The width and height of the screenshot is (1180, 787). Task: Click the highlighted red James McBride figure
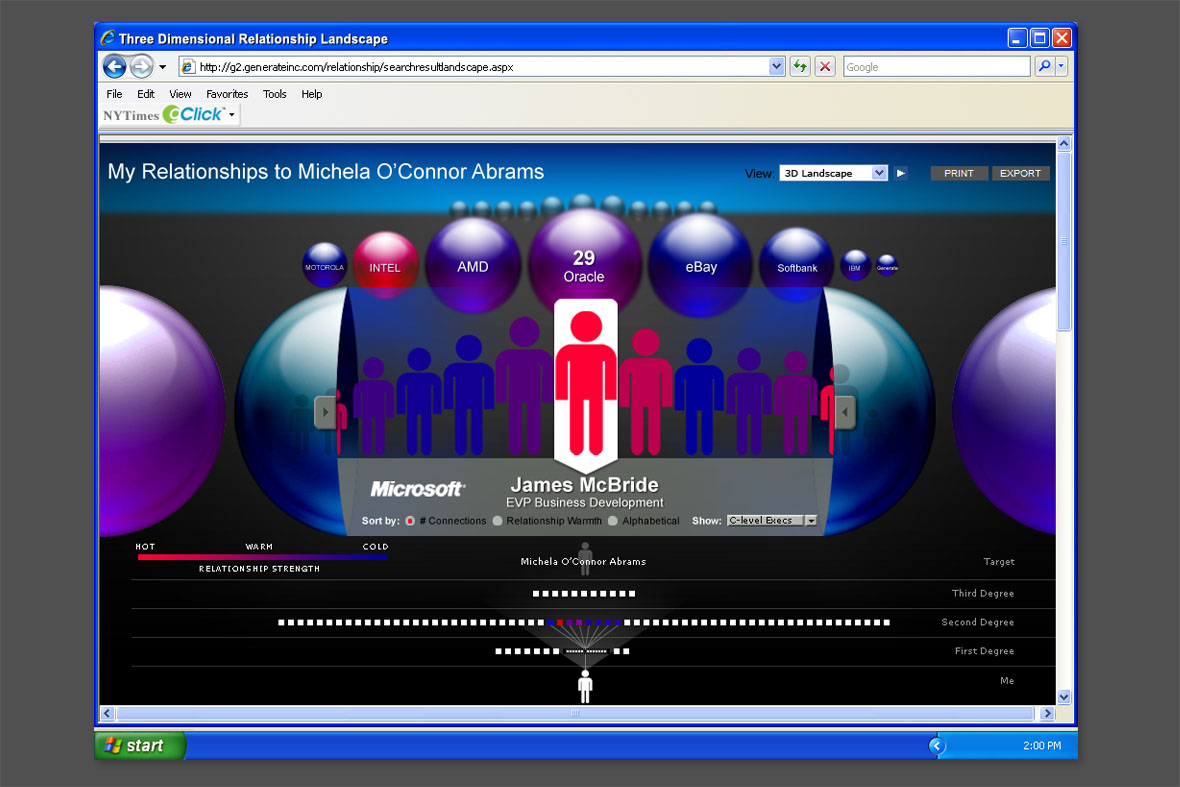pyautogui.click(x=585, y=383)
